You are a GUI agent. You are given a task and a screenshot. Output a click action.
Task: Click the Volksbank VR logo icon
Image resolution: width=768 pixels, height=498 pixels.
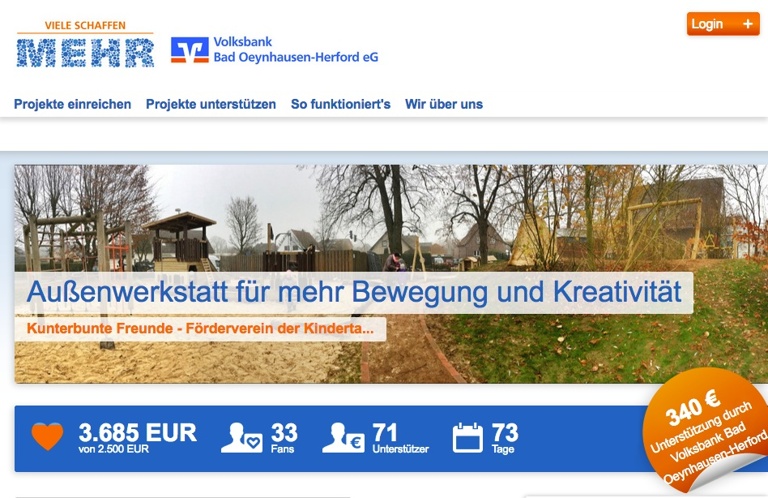click(190, 50)
